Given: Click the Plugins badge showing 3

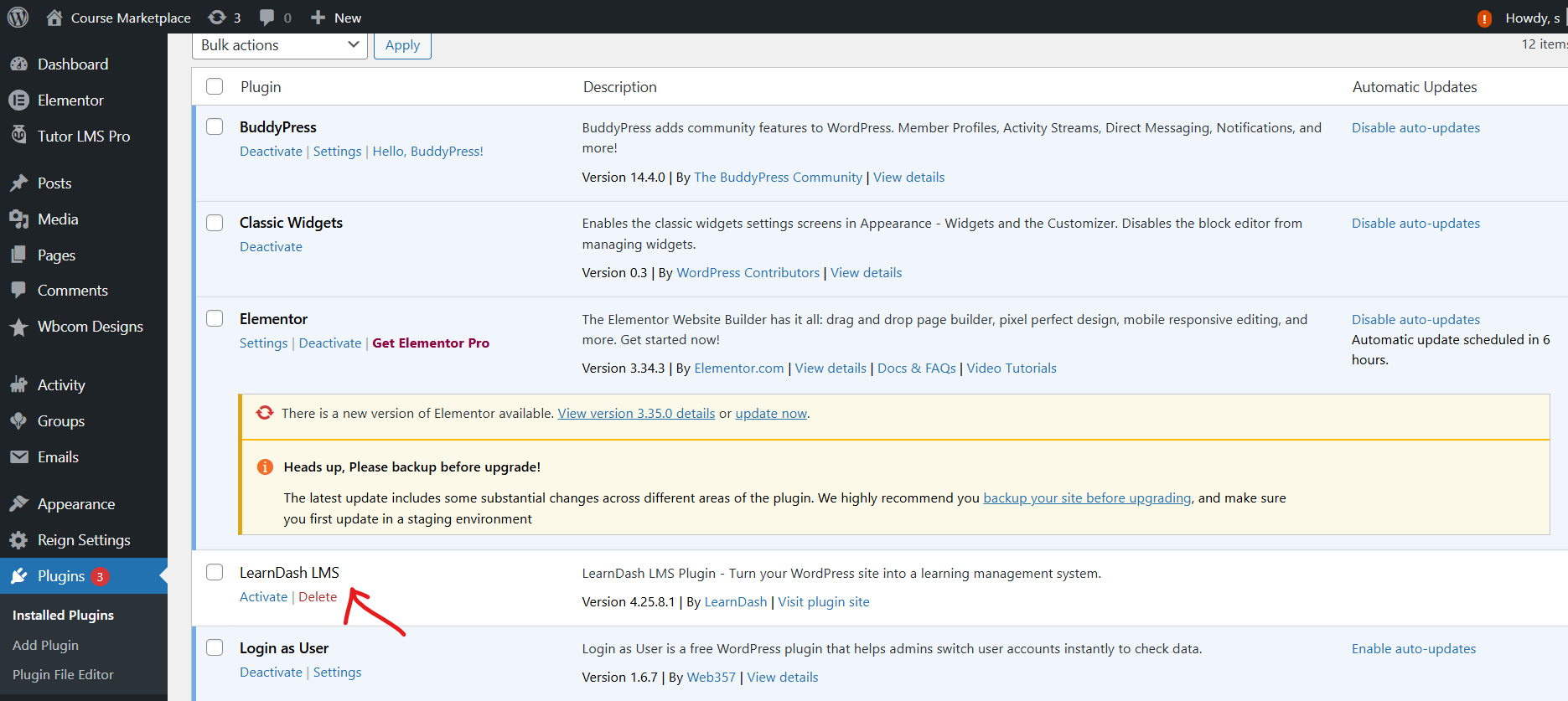Looking at the screenshot, I should pos(100,576).
